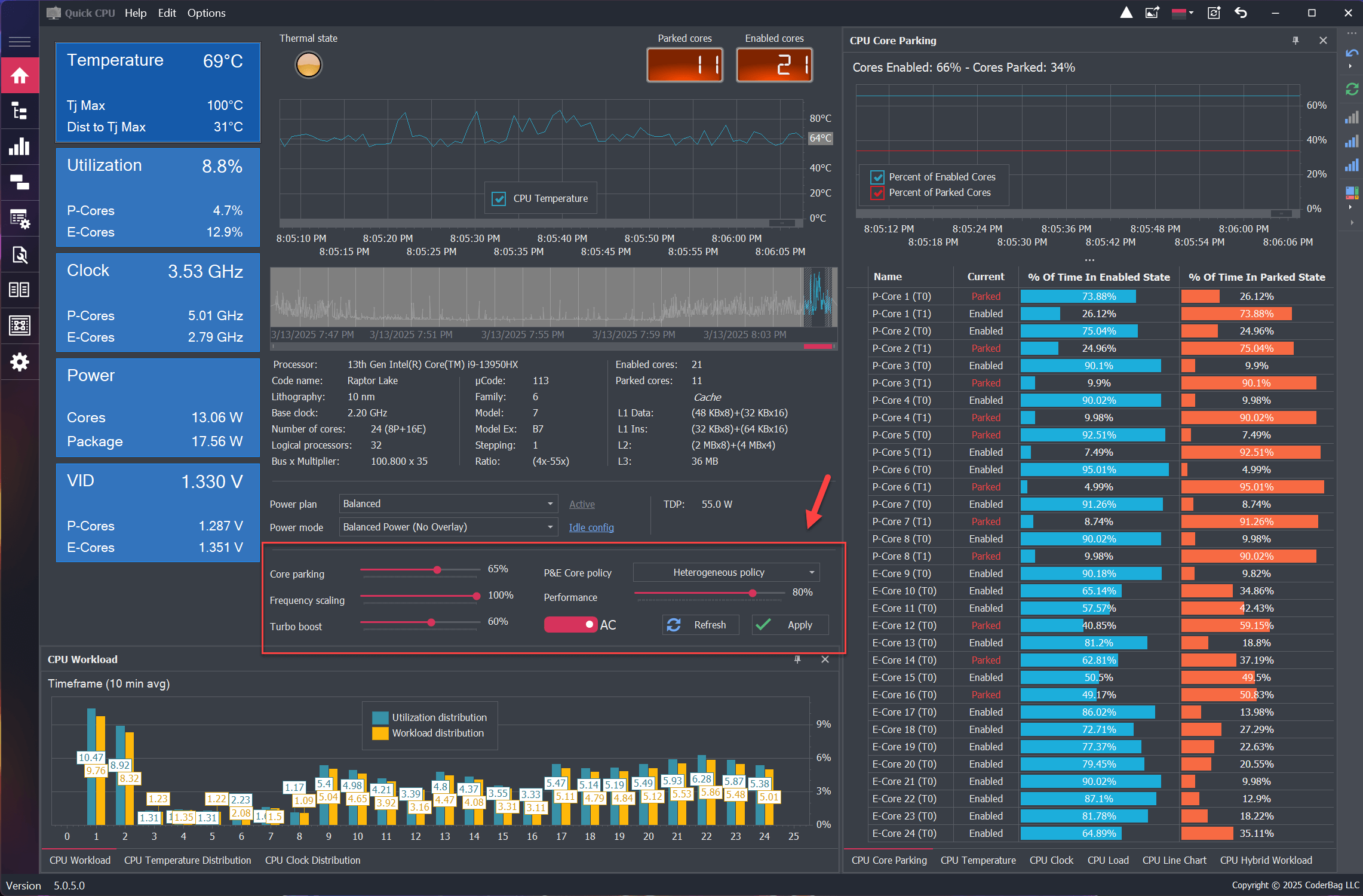
Task: Close the CPU Workload panel
Action: click(x=825, y=659)
